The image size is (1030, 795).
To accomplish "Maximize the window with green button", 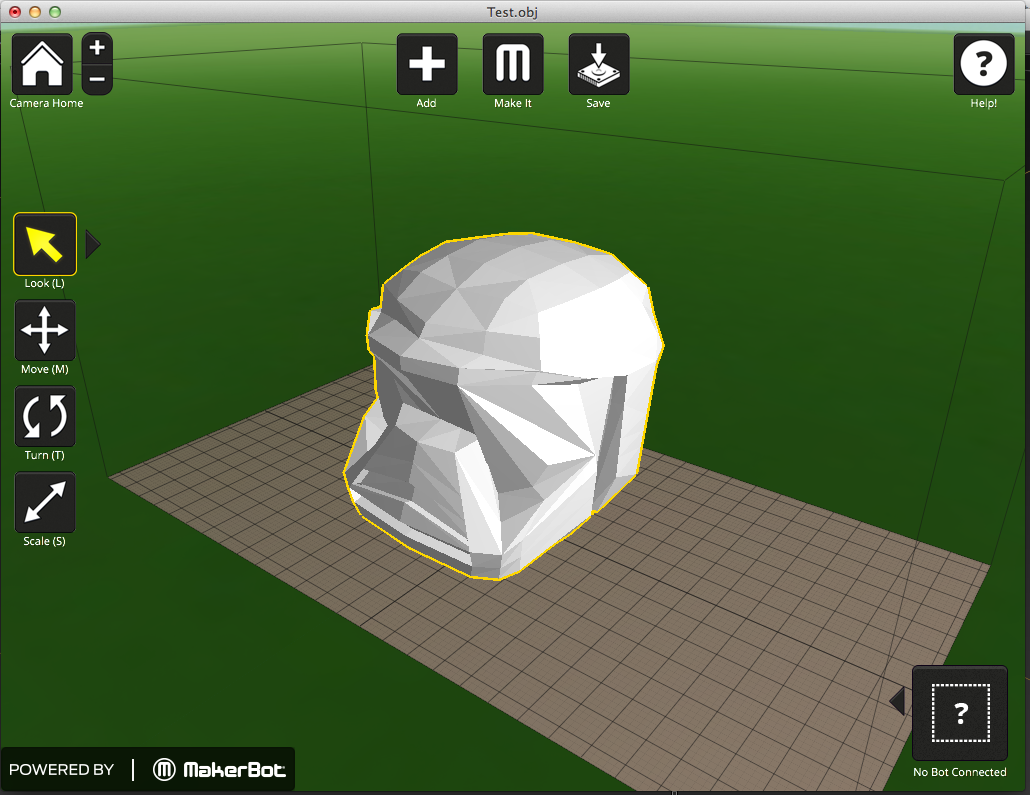I will tap(55, 12).
